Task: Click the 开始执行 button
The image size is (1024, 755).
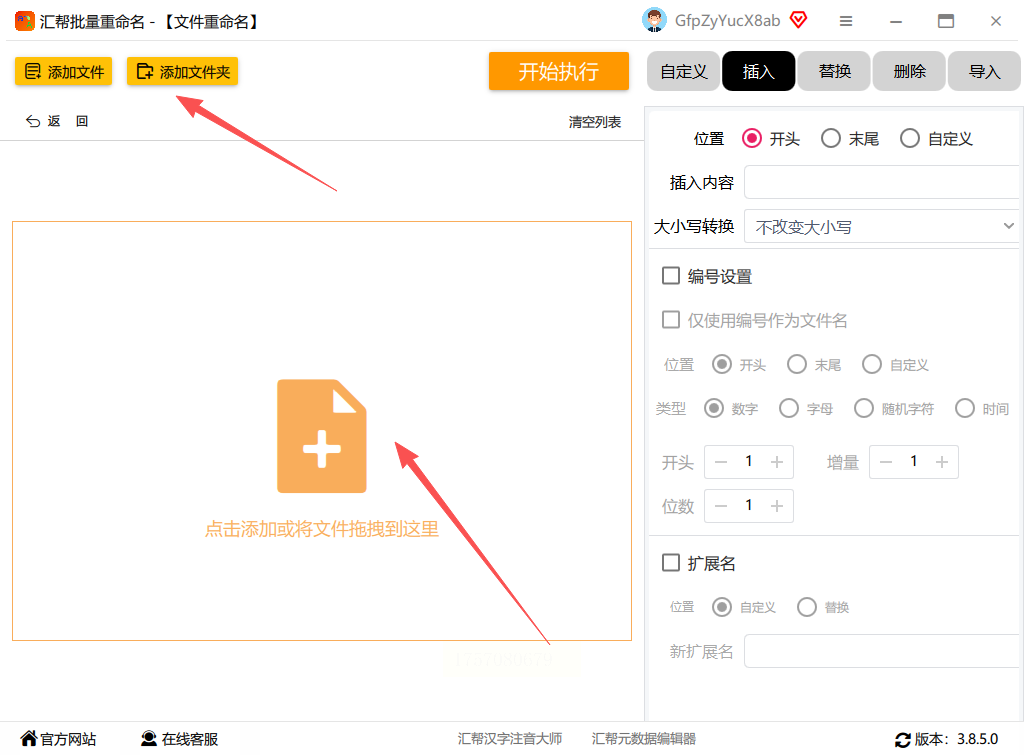Action: (558, 71)
